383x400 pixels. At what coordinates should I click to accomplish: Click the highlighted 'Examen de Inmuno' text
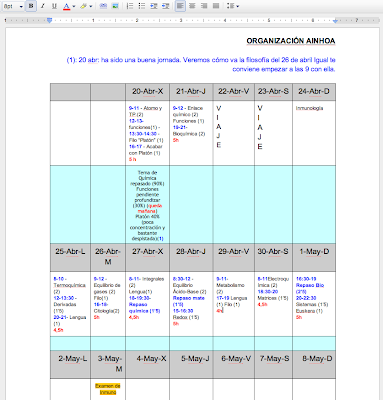click(108, 389)
